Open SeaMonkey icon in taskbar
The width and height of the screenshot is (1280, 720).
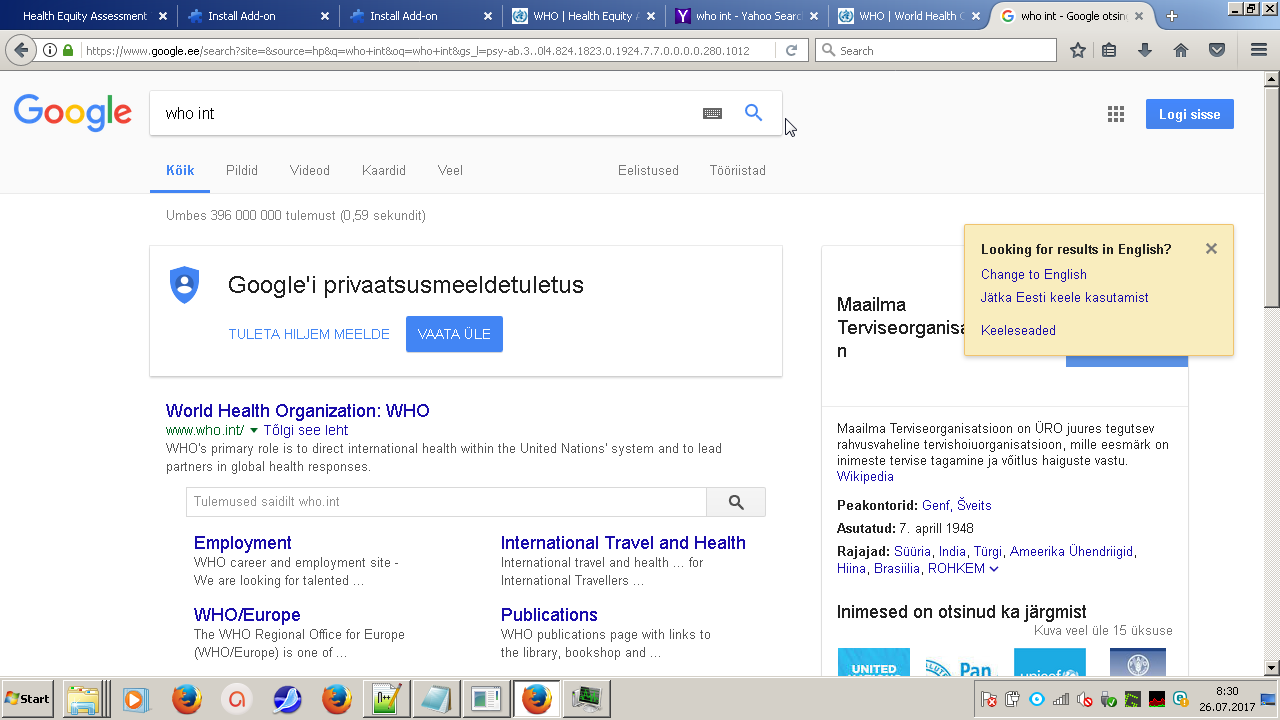288,699
